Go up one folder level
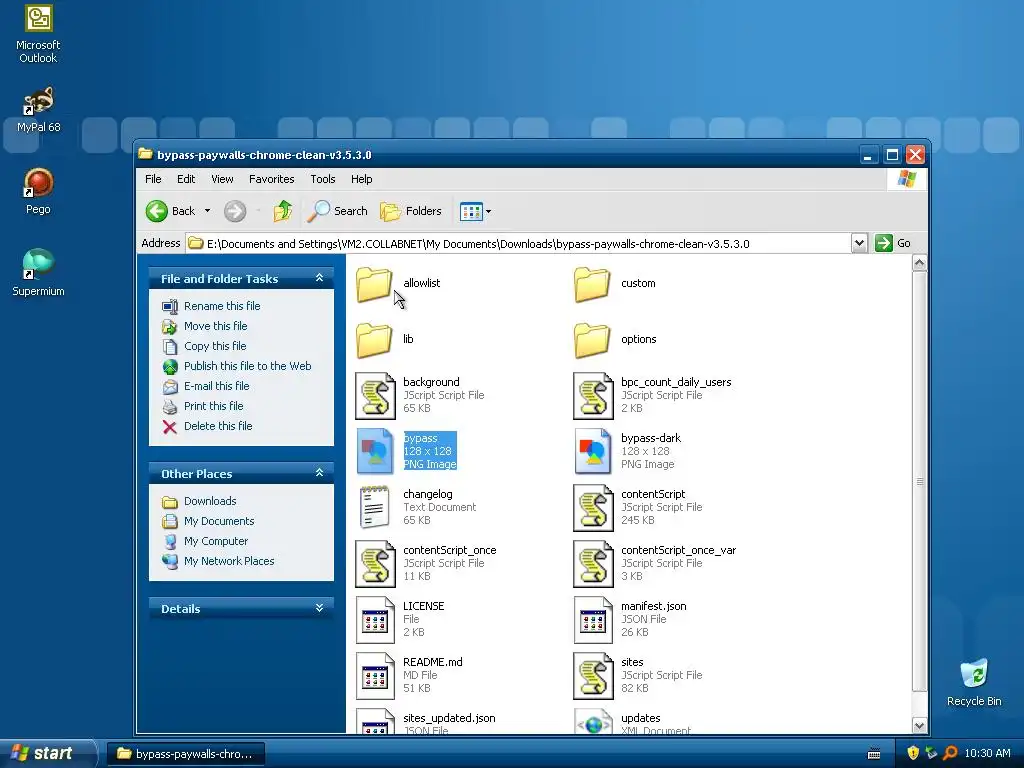 (283, 211)
